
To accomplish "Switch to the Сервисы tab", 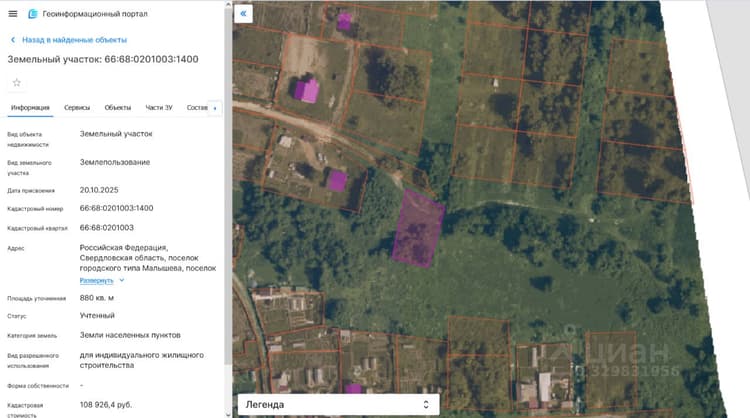I will coord(77,108).
